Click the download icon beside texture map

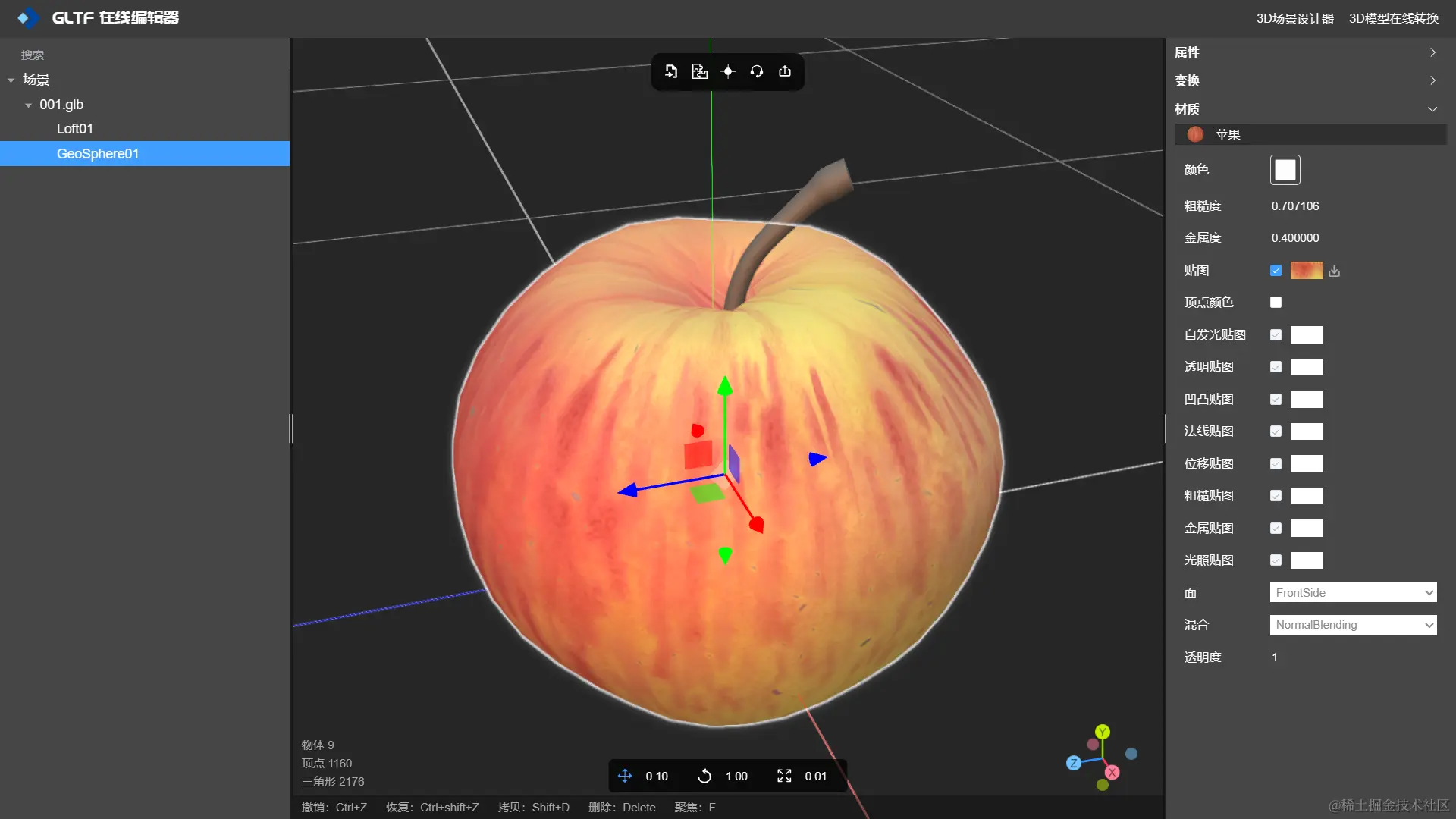coord(1335,271)
